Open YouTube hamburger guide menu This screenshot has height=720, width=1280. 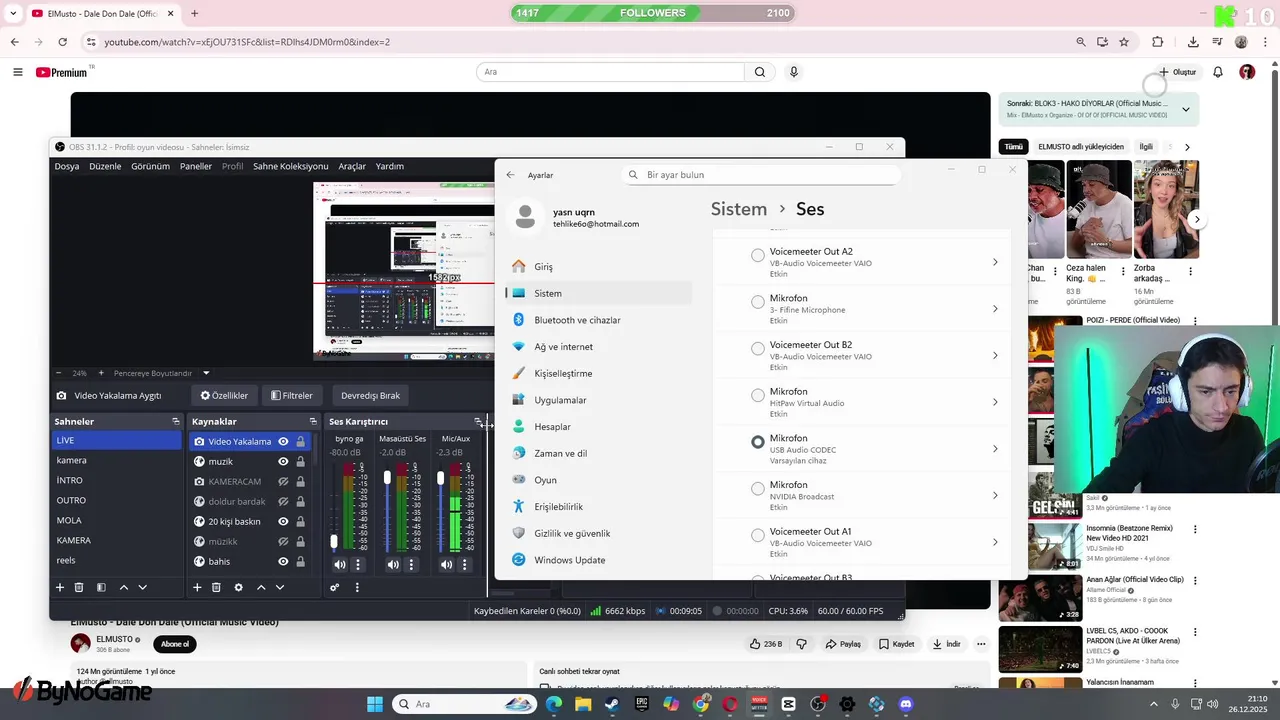click(17, 72)
